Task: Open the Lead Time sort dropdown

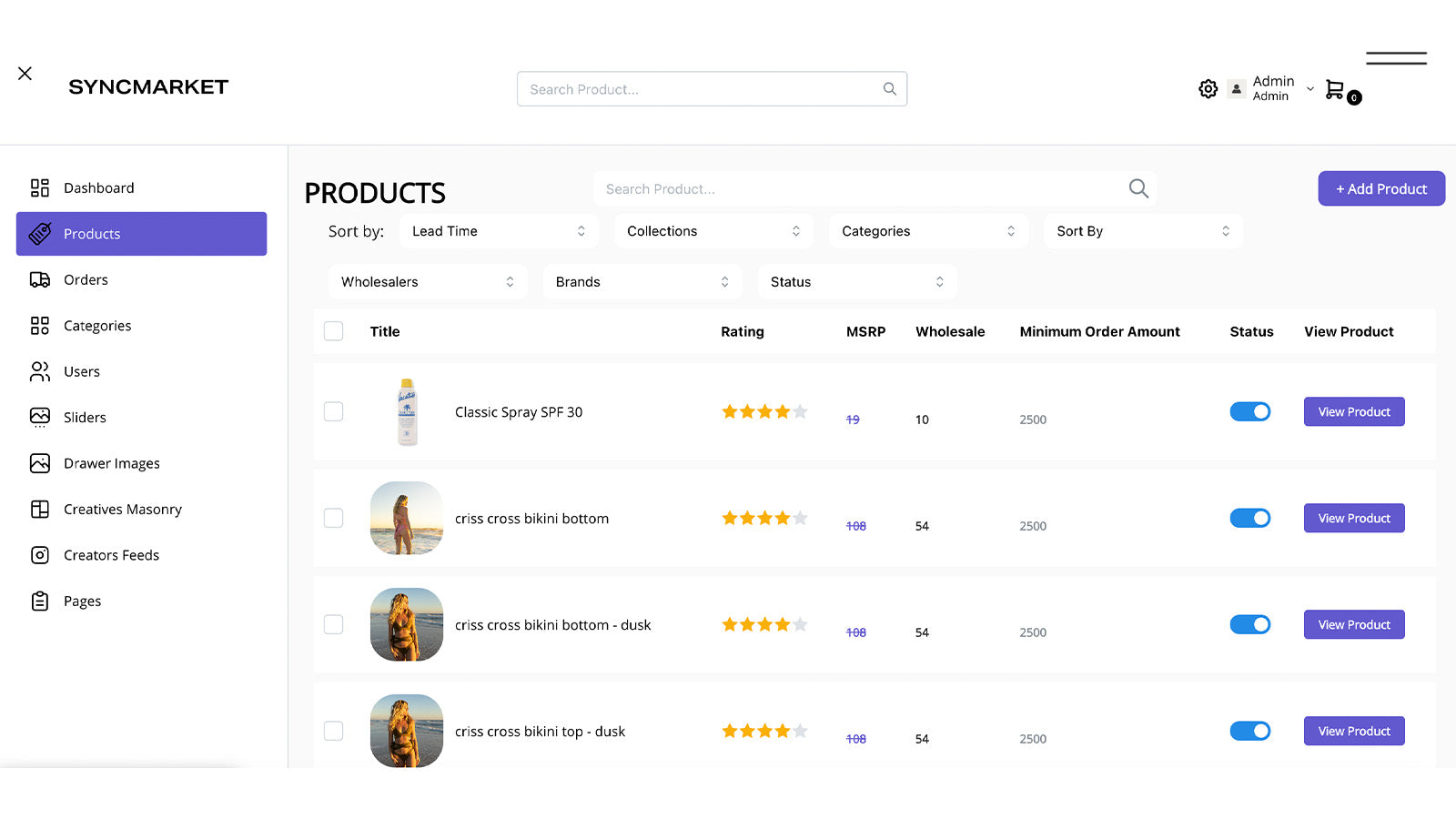Action: coord(499,231)
